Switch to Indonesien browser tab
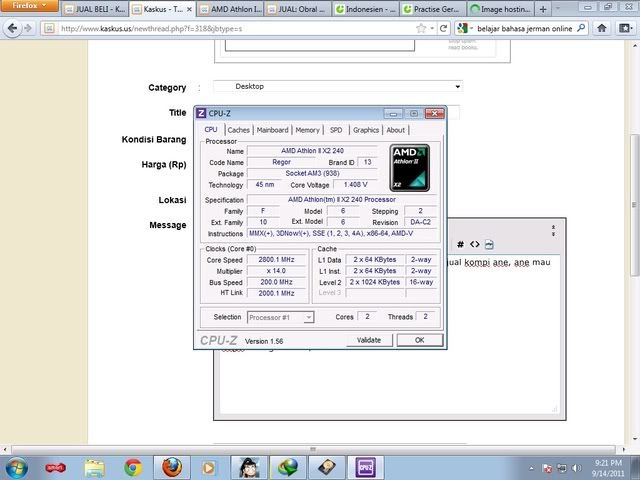Viewport: 640px width, 480px height. click(x=365, y=9)
